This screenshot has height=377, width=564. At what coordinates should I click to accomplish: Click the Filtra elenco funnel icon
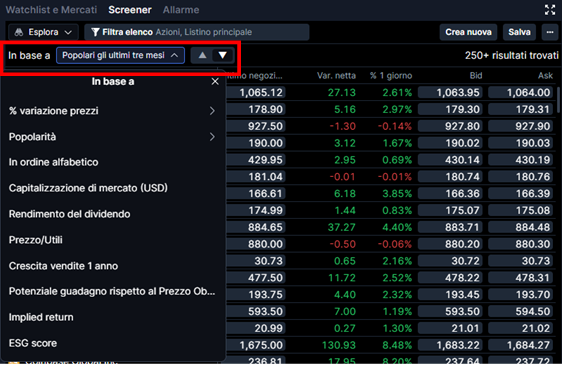tap(95, 32)
